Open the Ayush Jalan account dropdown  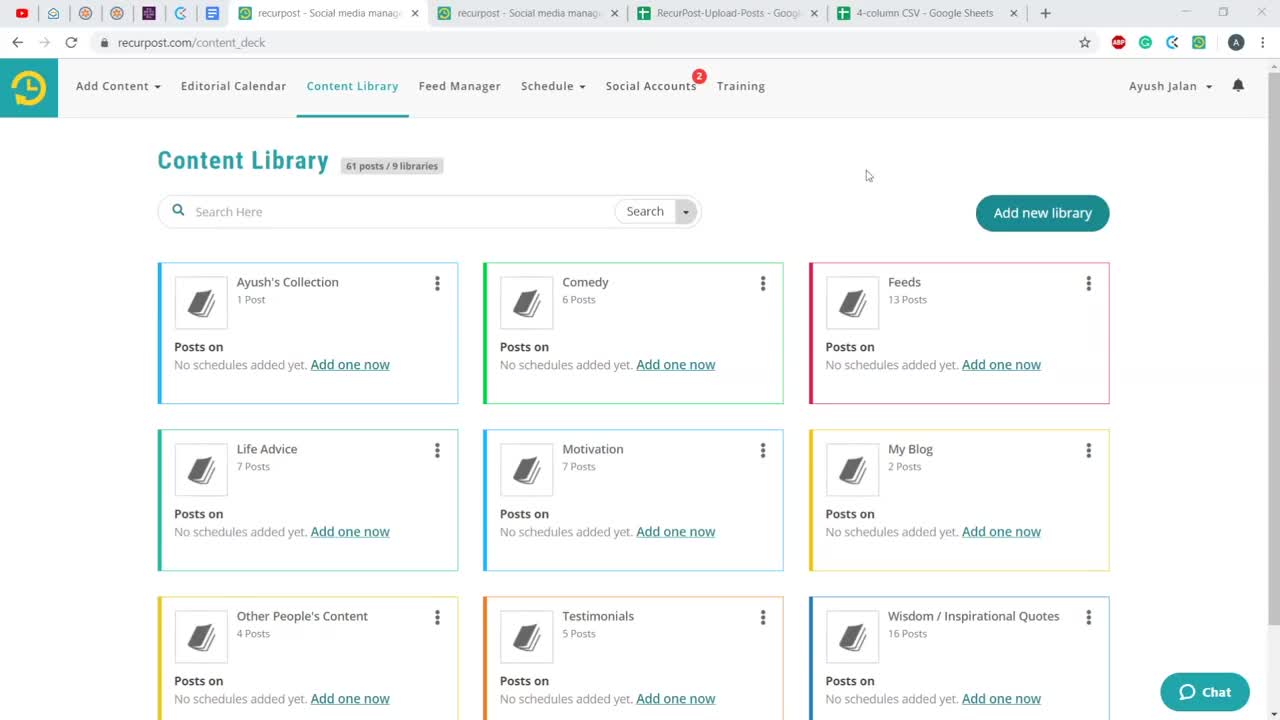[x=1170, y=86]
